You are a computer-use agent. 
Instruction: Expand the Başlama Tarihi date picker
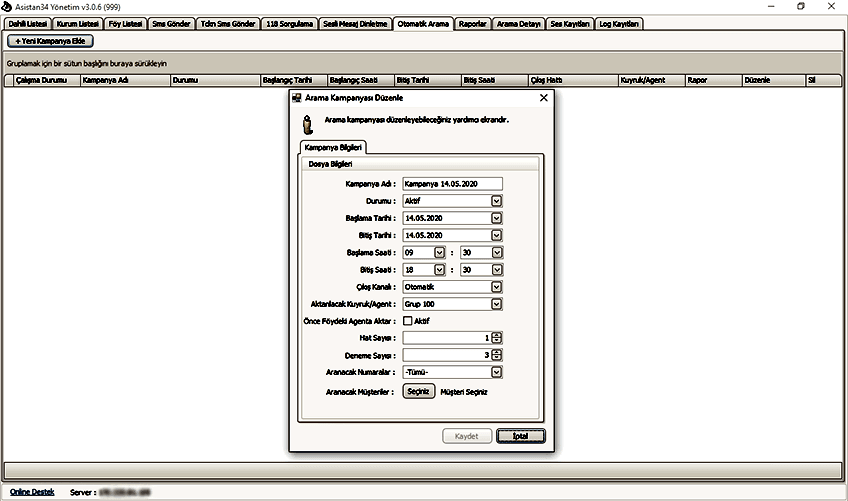(496, 218)
